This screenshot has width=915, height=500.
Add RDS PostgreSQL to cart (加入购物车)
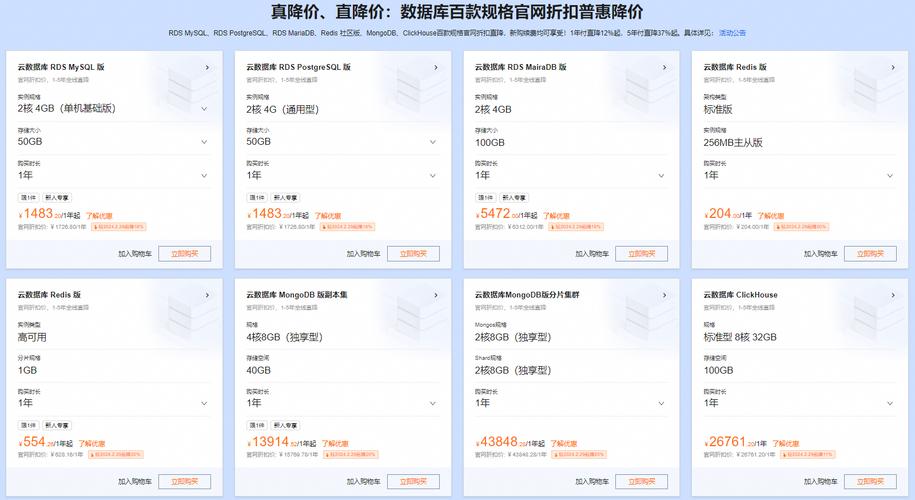364,254
